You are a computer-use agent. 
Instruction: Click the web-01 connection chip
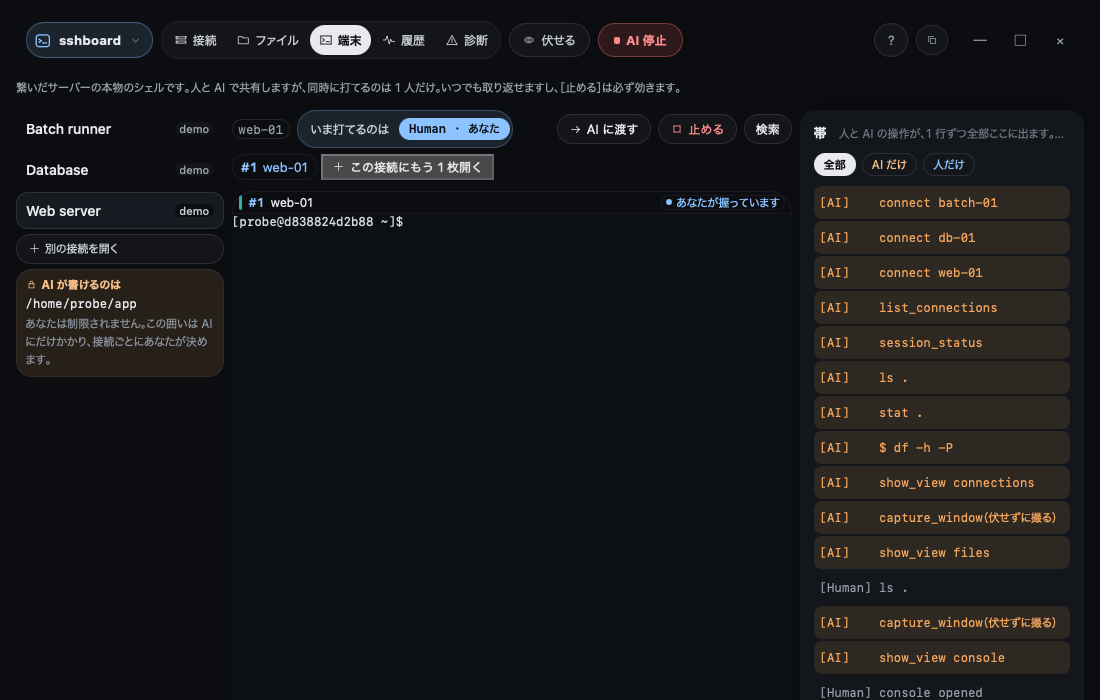pos(260,130)
